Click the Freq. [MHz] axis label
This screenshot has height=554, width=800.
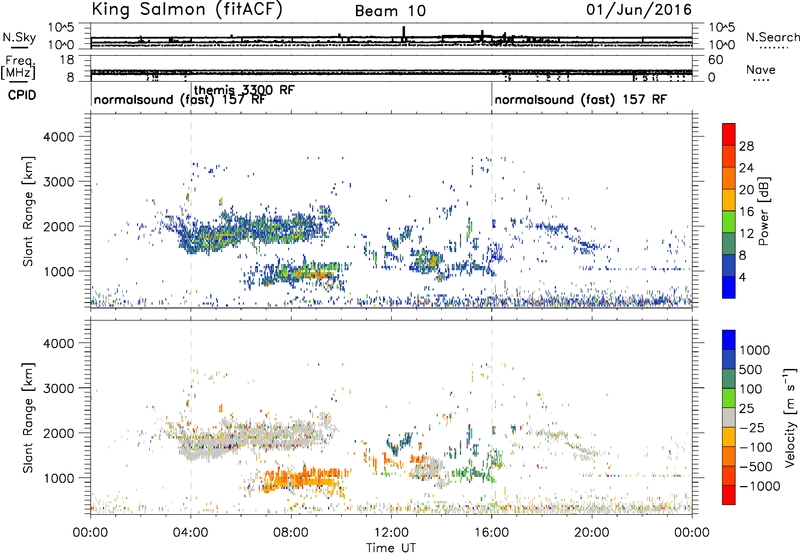pyautogui.click(x=18, y=67)
